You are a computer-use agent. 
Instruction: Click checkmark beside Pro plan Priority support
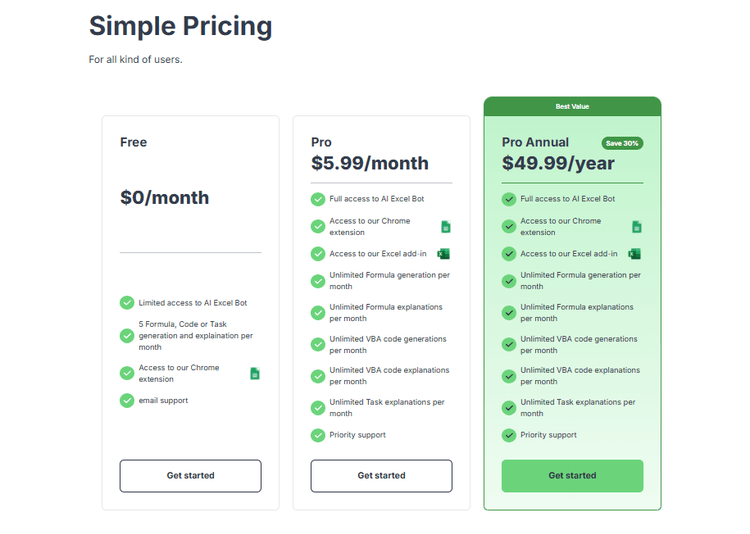[x=318, y=435]
